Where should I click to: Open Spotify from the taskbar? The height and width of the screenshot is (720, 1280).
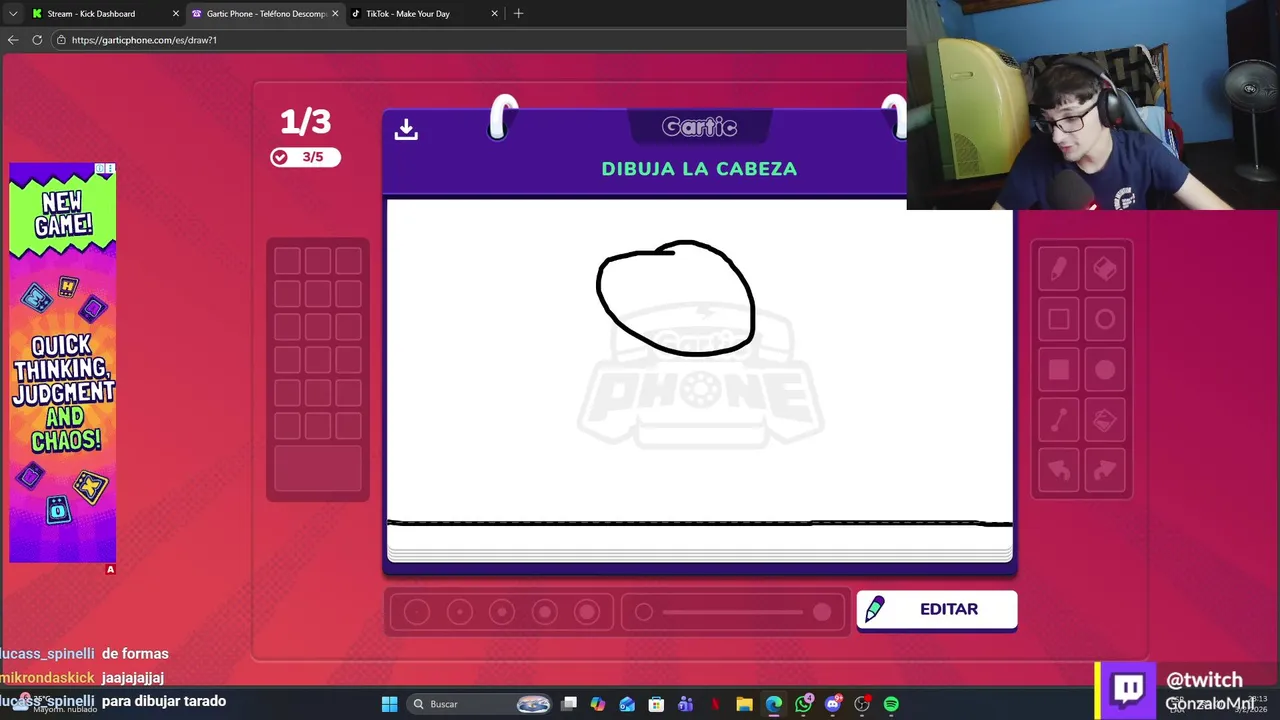click(891, 704)
